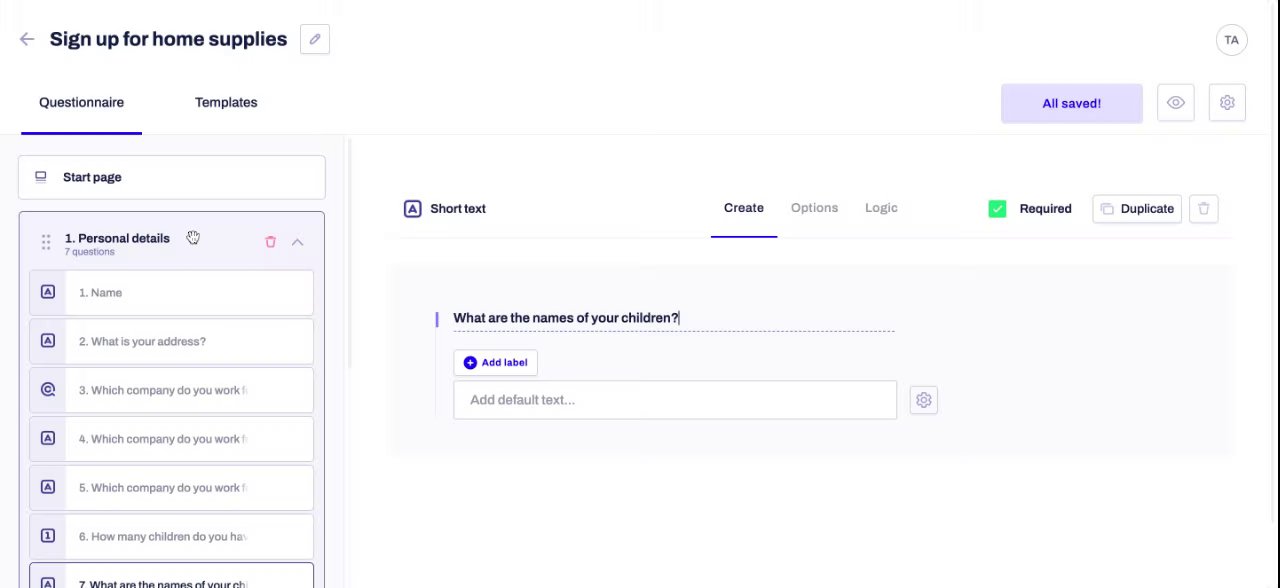This screenshot has width=1280, height=588.
Task: Select question 2 What is your address
Action: pos(171,341)
